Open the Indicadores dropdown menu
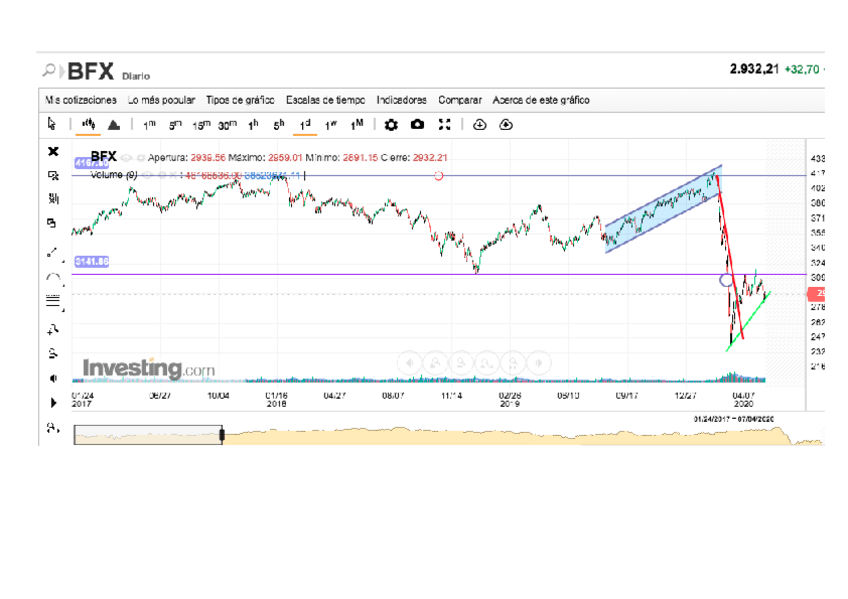The height and width of the screenshot is (599, 848). coord(401,100)
